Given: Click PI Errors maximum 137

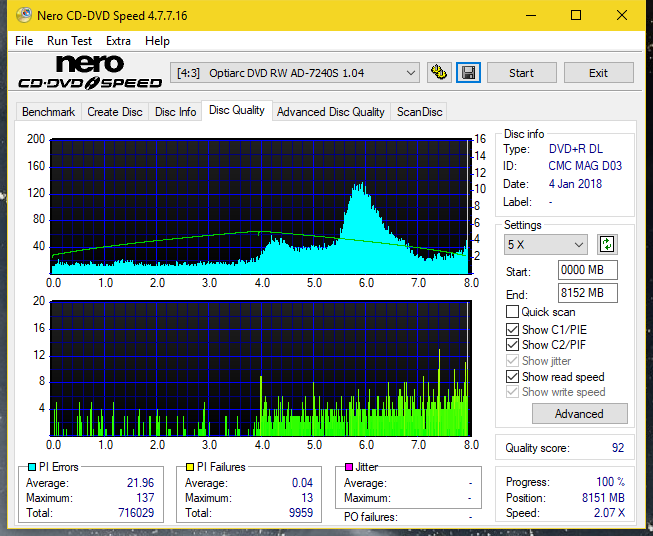Looking at the screenshot, I should [x=145, y=498].
